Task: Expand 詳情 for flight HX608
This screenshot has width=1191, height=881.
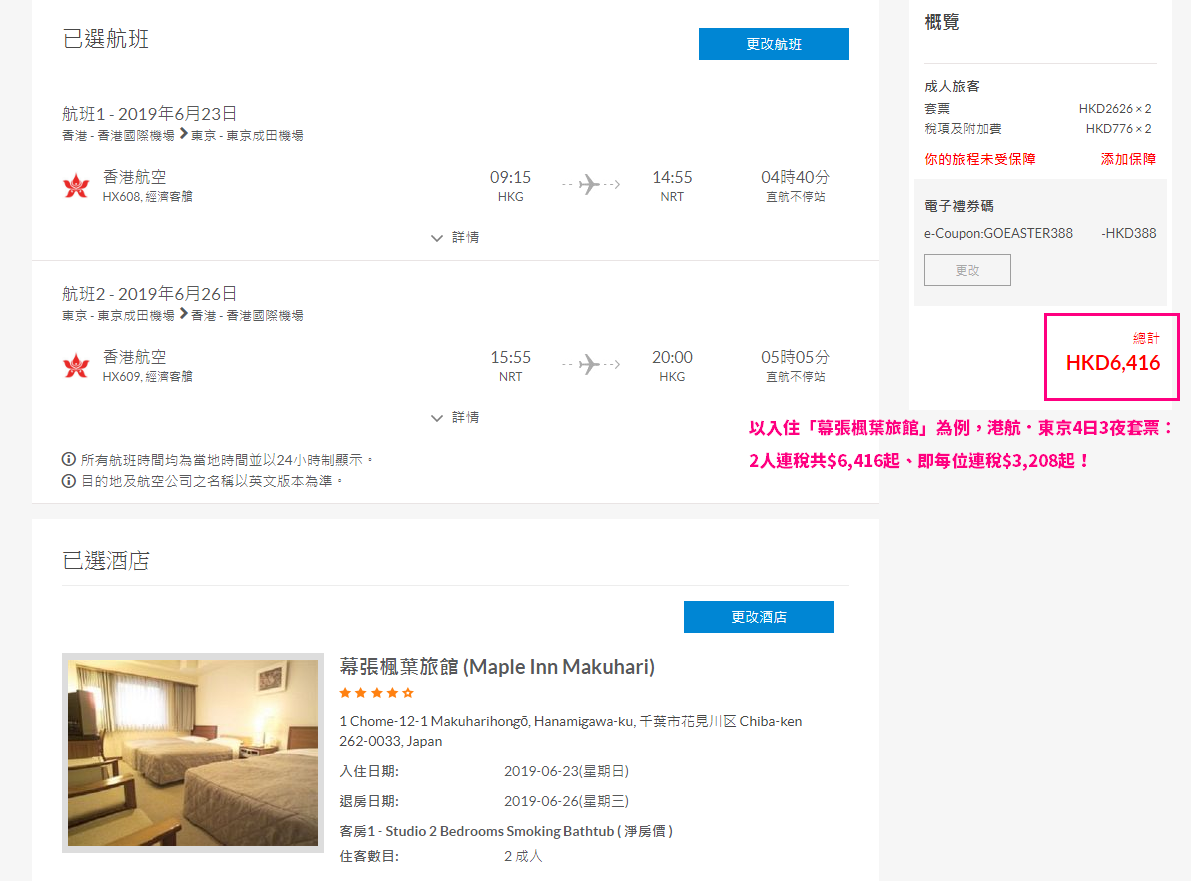Action: tap(455, 237)
